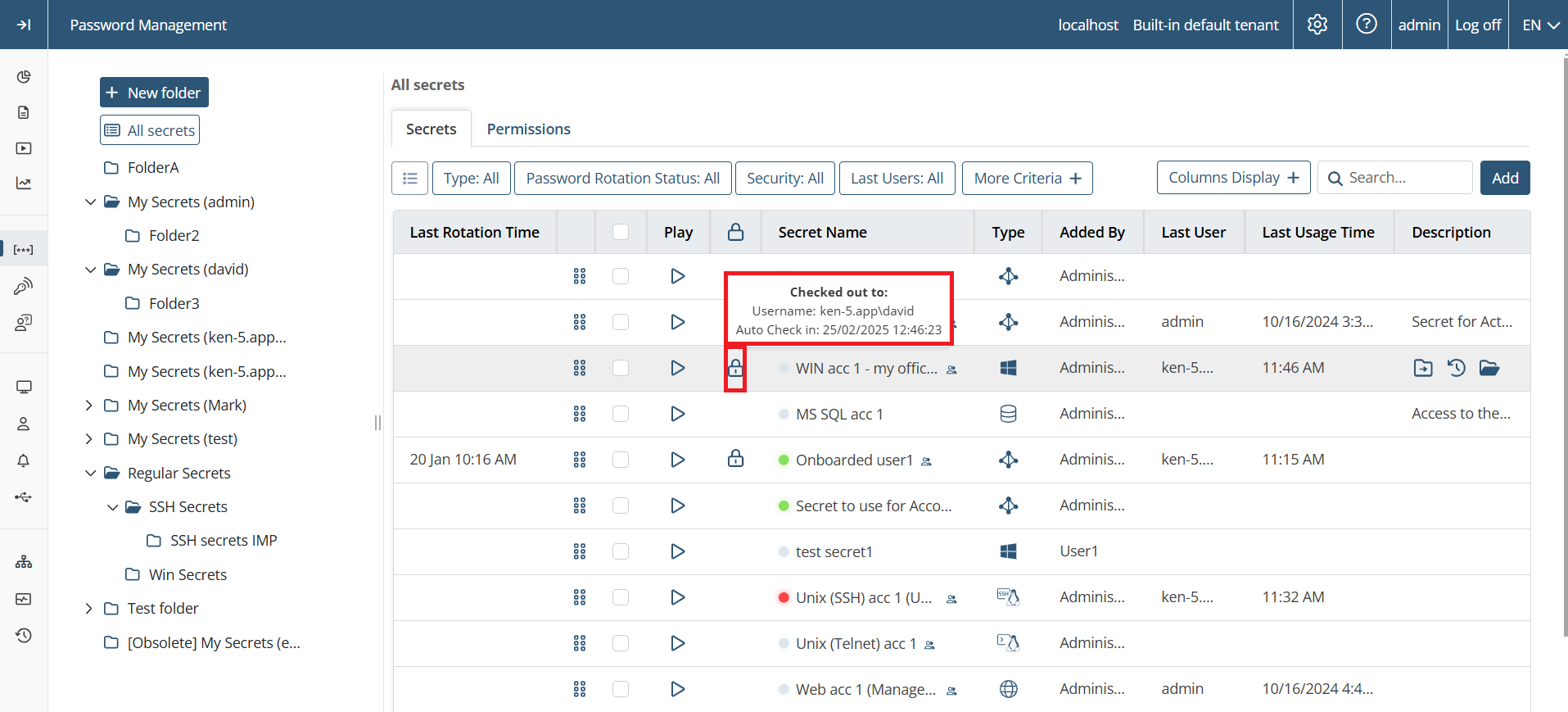Click the All secrets button
The height and width of the screenshot is (712, 1568).
tap(150, 130)
